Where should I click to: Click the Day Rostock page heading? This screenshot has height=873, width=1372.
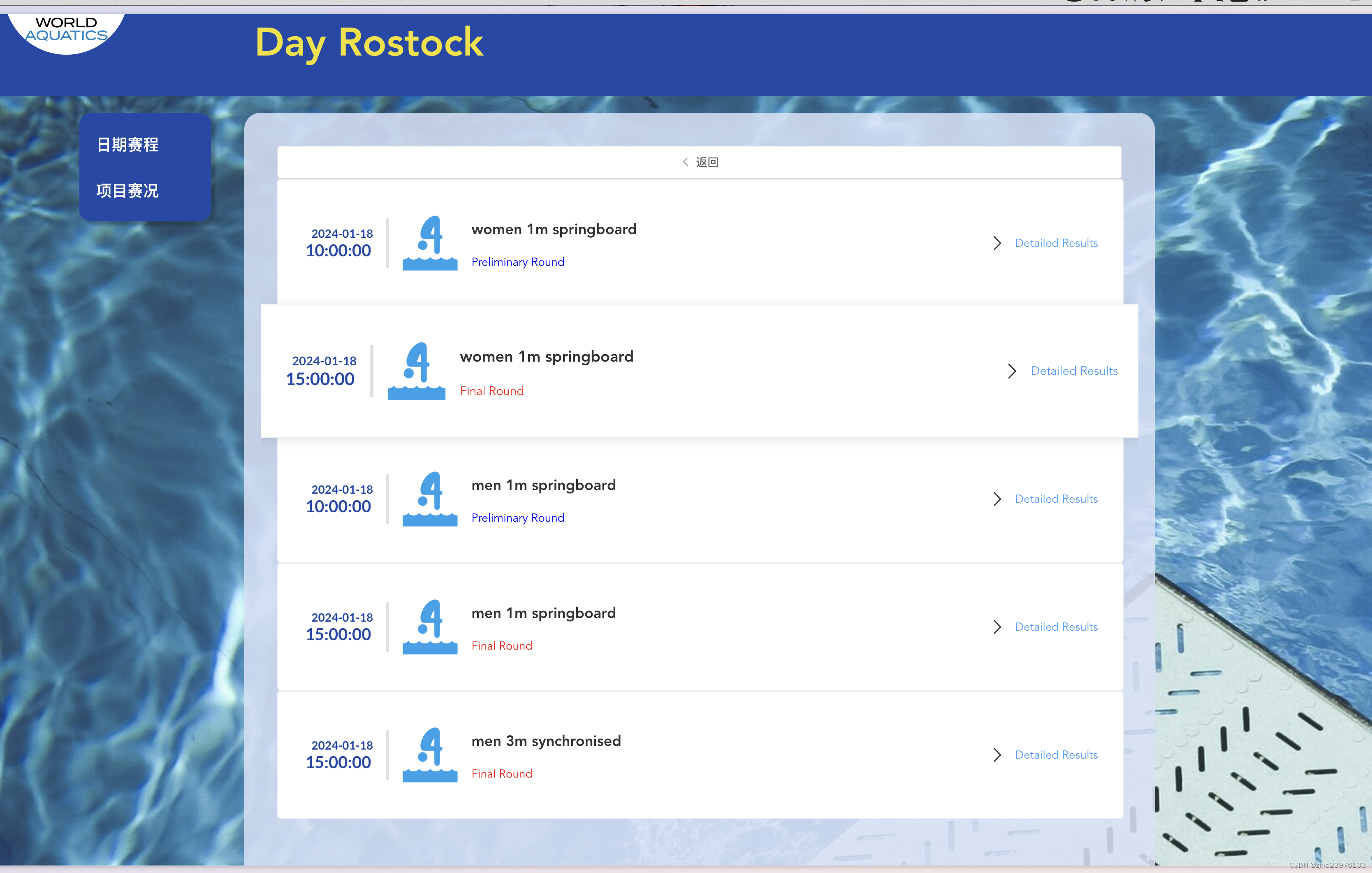click(x=369, y=43)
